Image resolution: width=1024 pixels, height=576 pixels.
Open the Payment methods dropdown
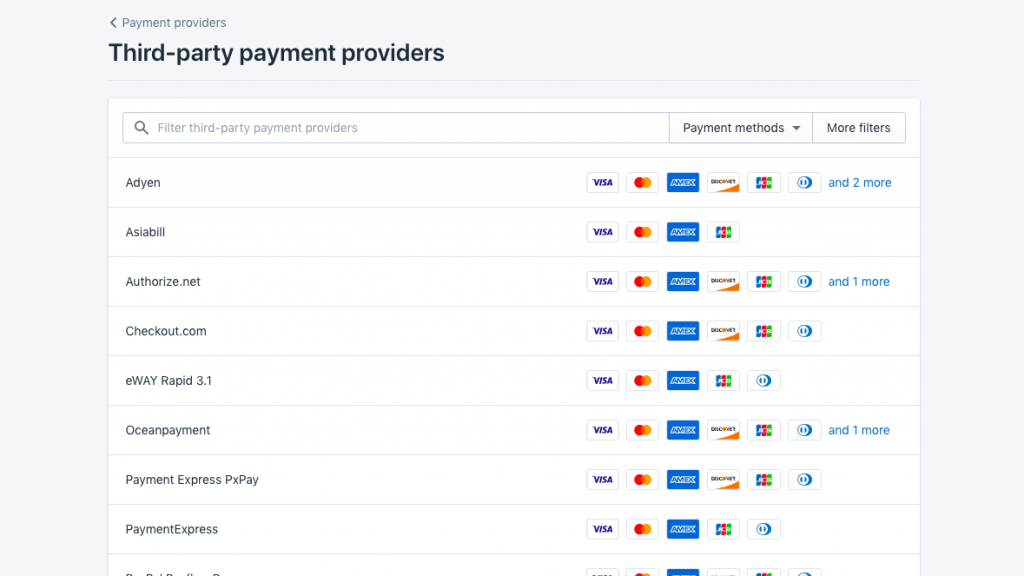pos(741,128)
